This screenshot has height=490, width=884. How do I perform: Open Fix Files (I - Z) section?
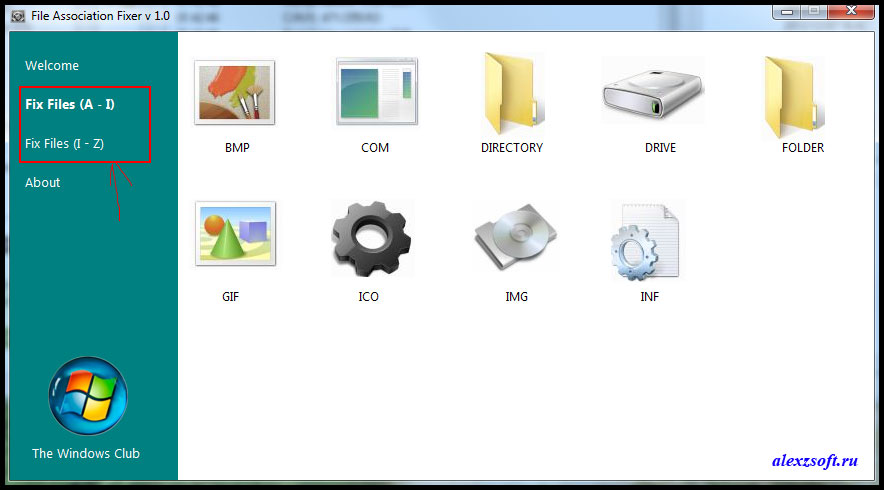click(64, 144)
